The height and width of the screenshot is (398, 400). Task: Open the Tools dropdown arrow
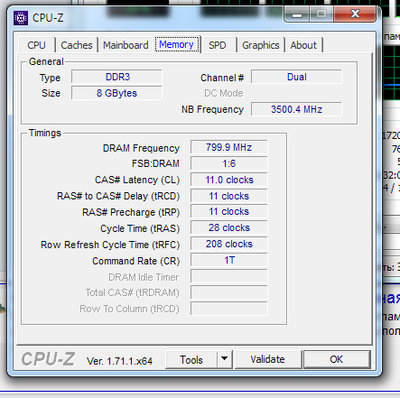pos(224,359)
